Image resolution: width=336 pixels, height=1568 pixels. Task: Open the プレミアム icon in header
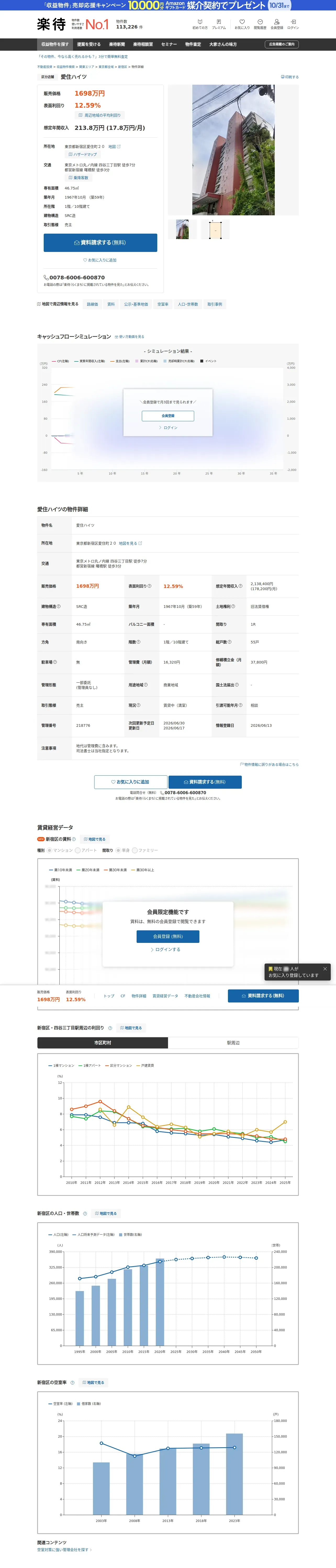point(219,24)
